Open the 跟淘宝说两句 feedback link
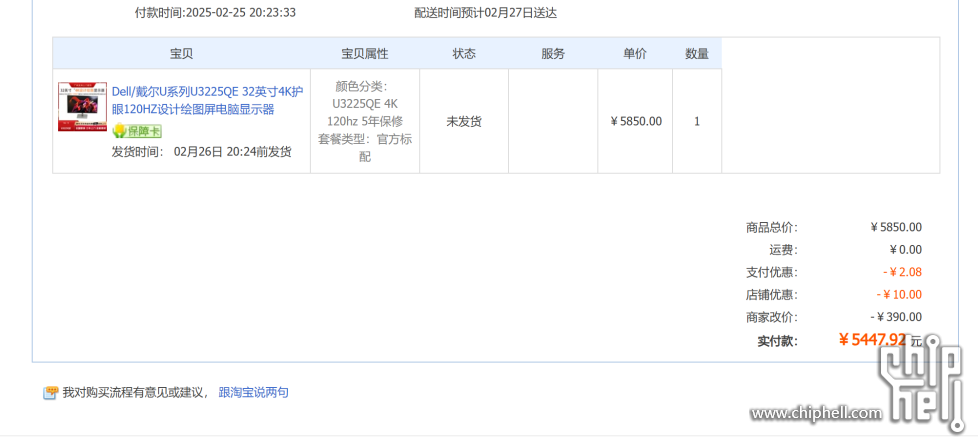 pos(253,392)
